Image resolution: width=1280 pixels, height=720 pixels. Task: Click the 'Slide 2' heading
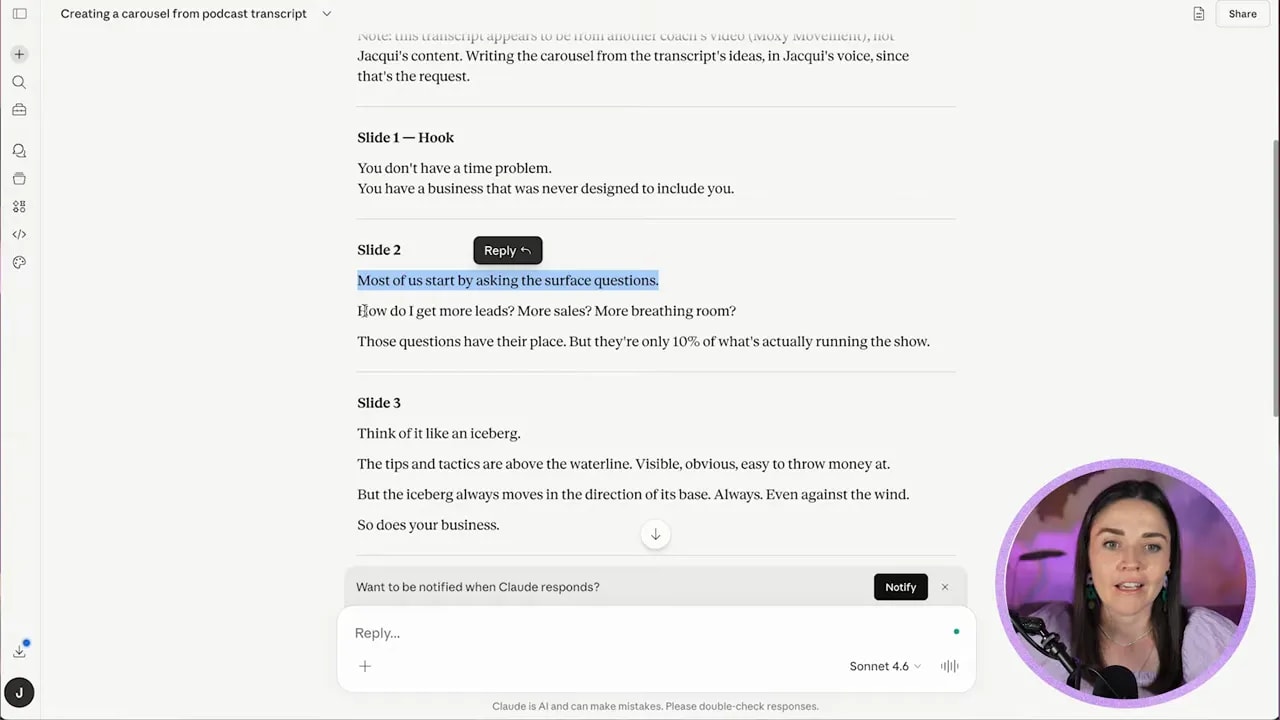[x=379, y=250]
